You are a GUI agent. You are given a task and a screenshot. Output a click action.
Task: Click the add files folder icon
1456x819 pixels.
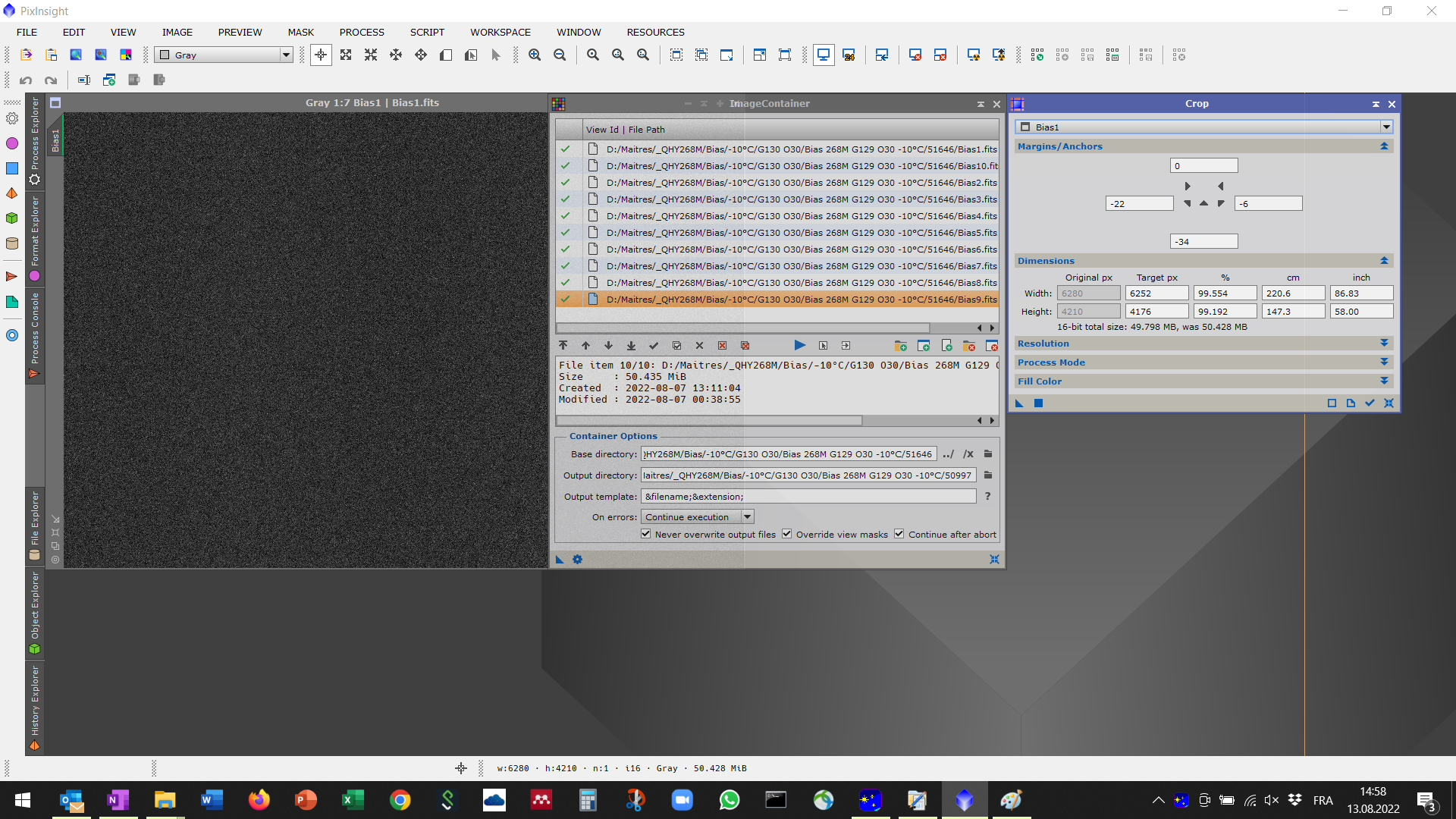tap(900, 345)
